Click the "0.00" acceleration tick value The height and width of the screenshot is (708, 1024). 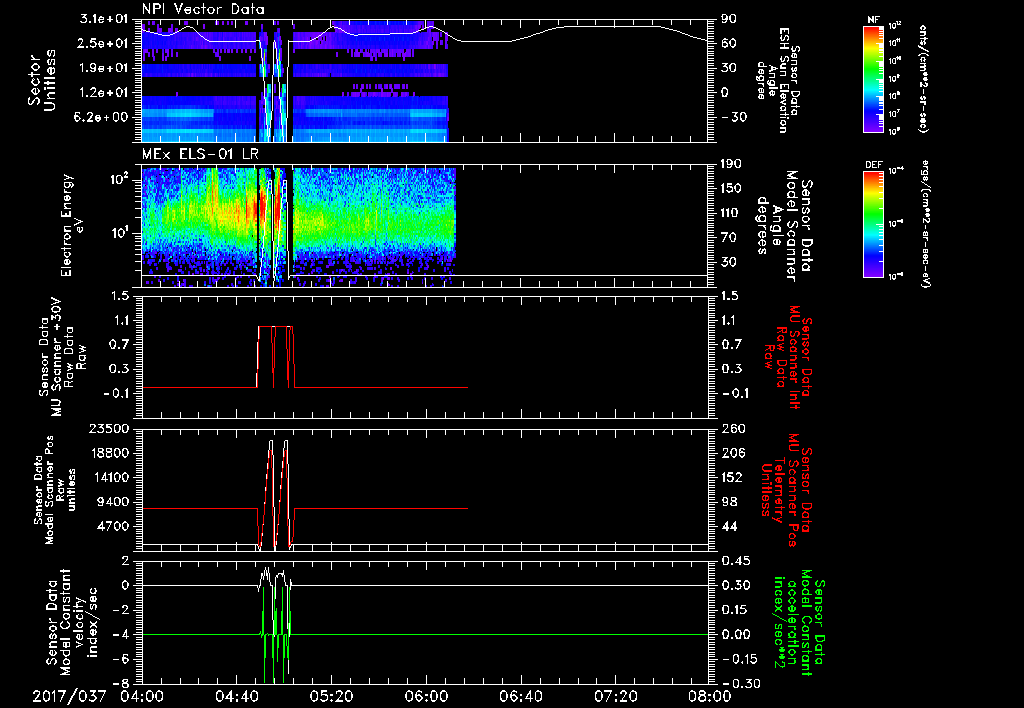click(x=735, y=635)
